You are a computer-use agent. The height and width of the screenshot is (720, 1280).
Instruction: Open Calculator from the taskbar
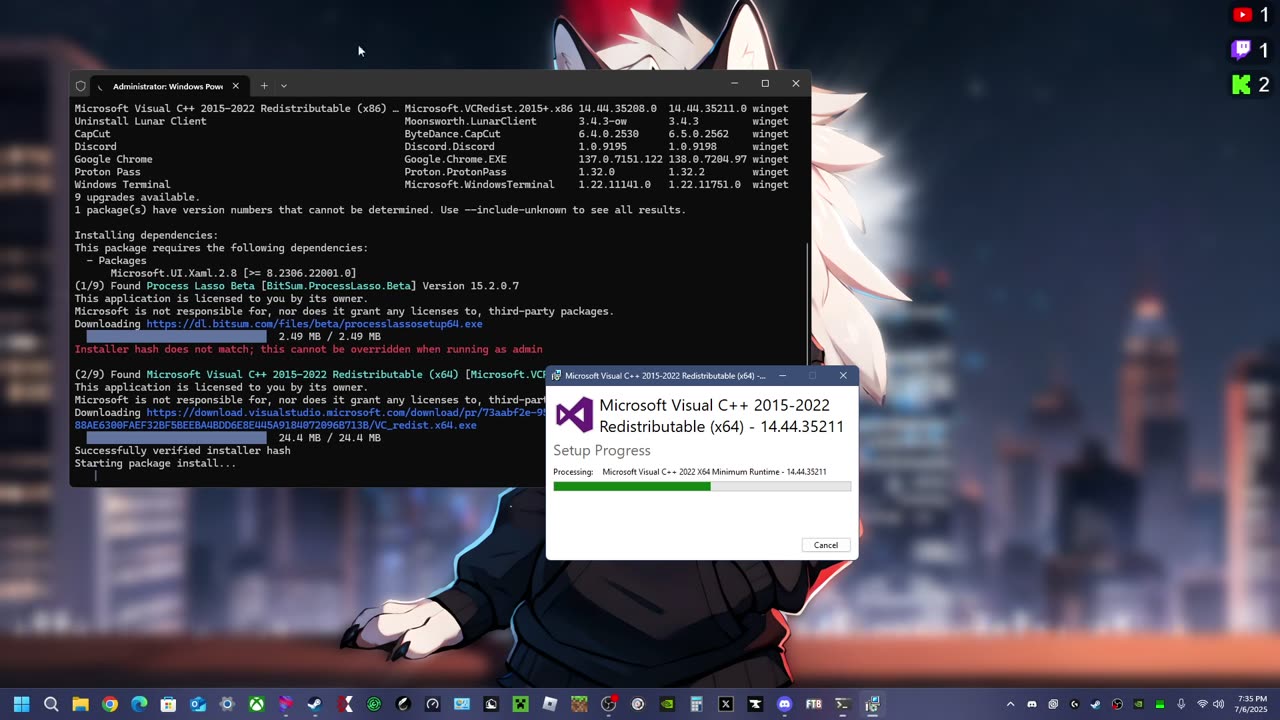[696, 704]
